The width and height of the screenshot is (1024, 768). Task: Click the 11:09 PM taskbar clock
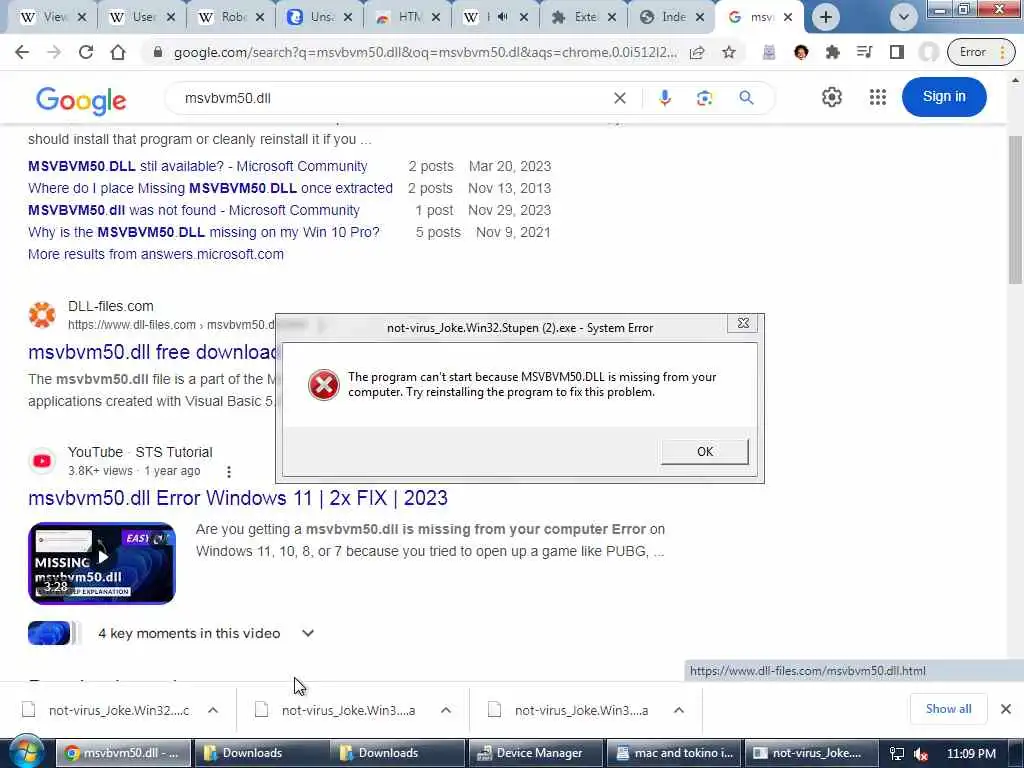click(x=971, y=754)
